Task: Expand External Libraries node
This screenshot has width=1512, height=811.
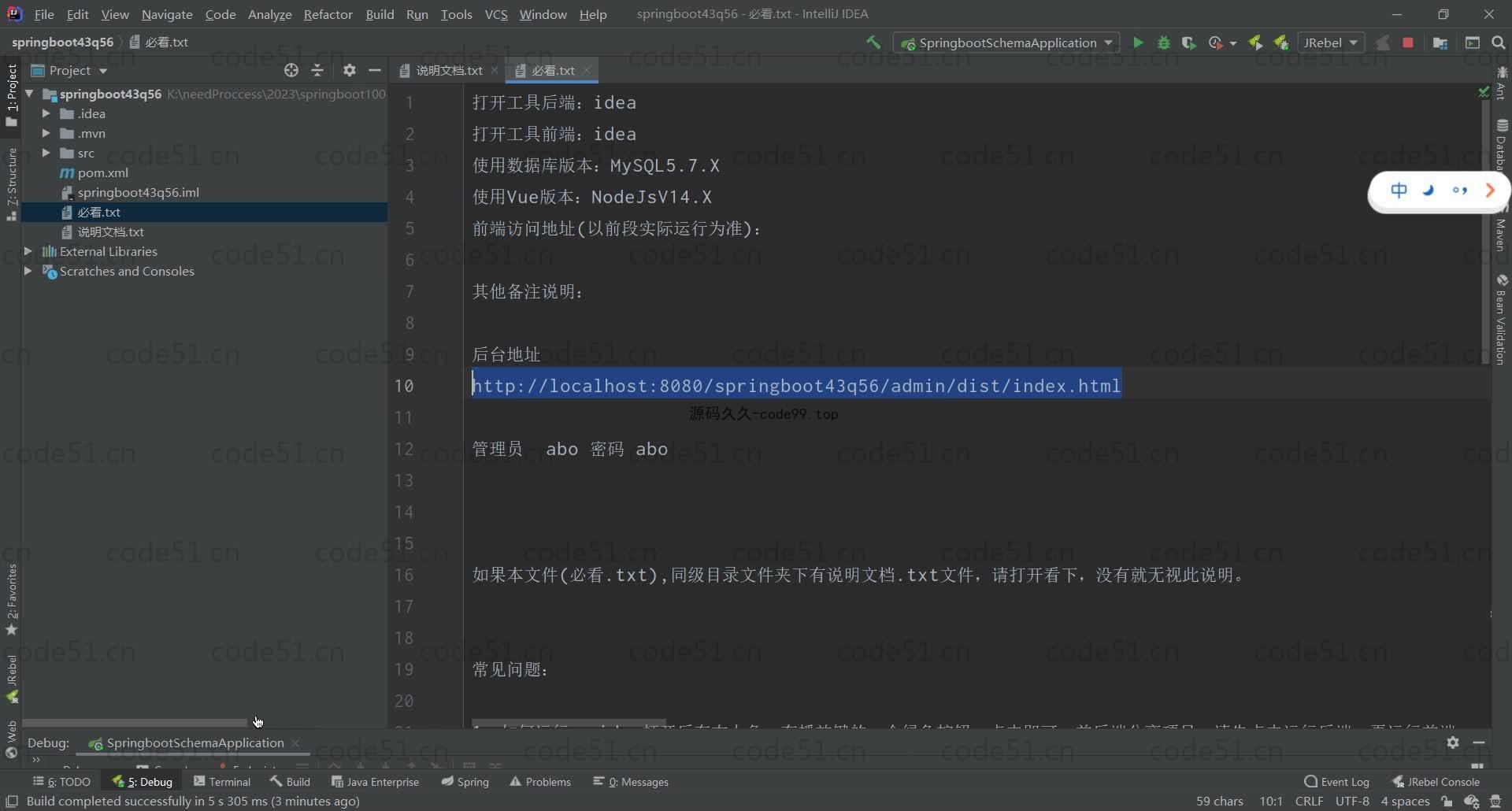Action: point(28,251)
